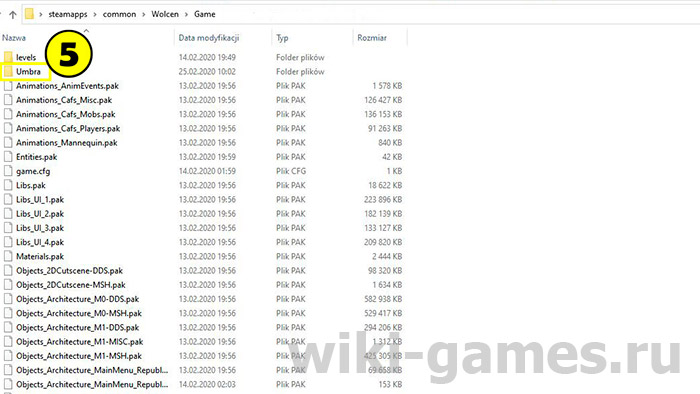The height and width of the screenshot is (394, 700).
Task: Click the game.cfg file icon
Action: (8, 171)
